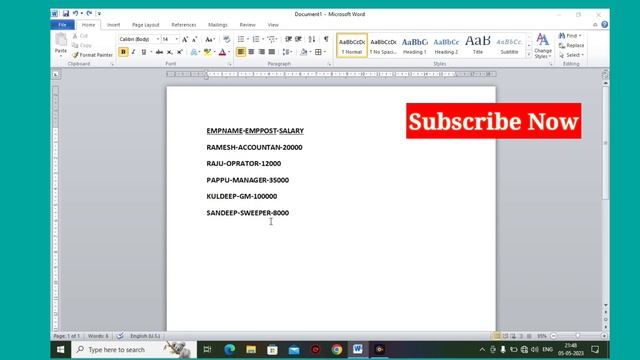
Task: Center the paragraph text
Action: pos(251,52)
